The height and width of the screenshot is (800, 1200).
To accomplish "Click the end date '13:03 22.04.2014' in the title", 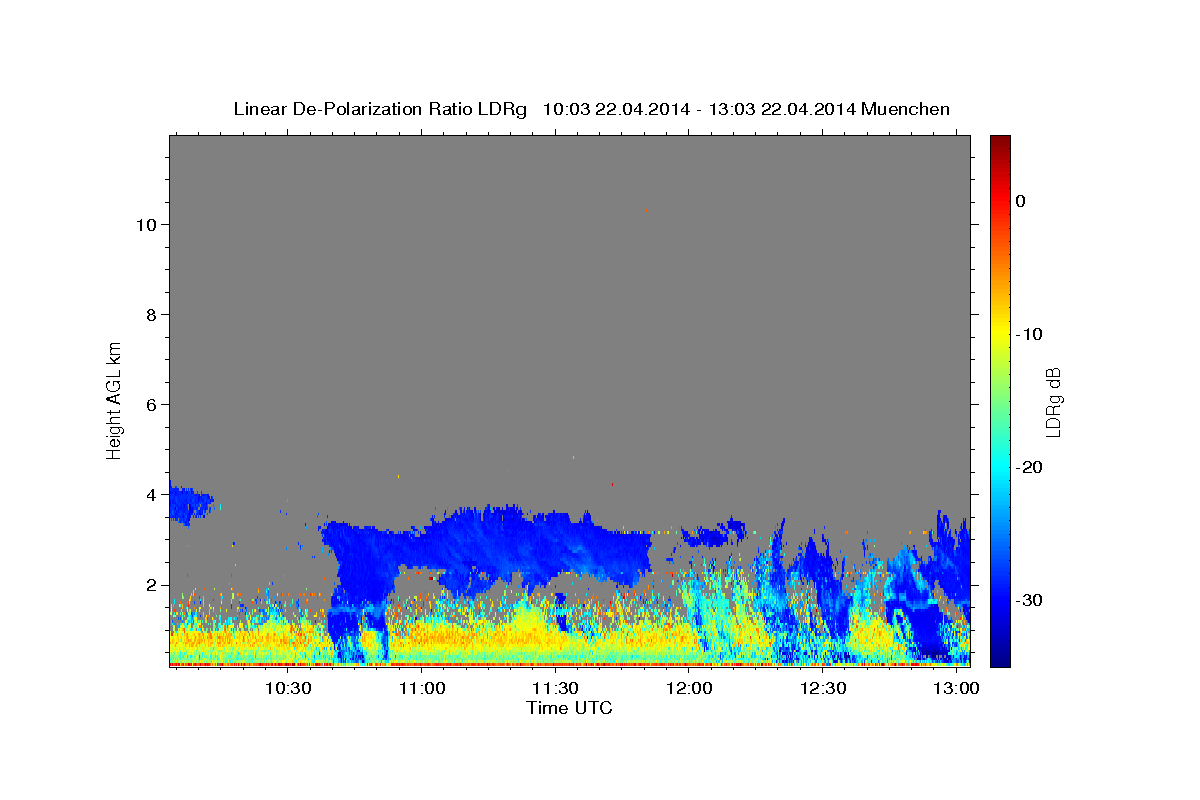I will point(782,109).
